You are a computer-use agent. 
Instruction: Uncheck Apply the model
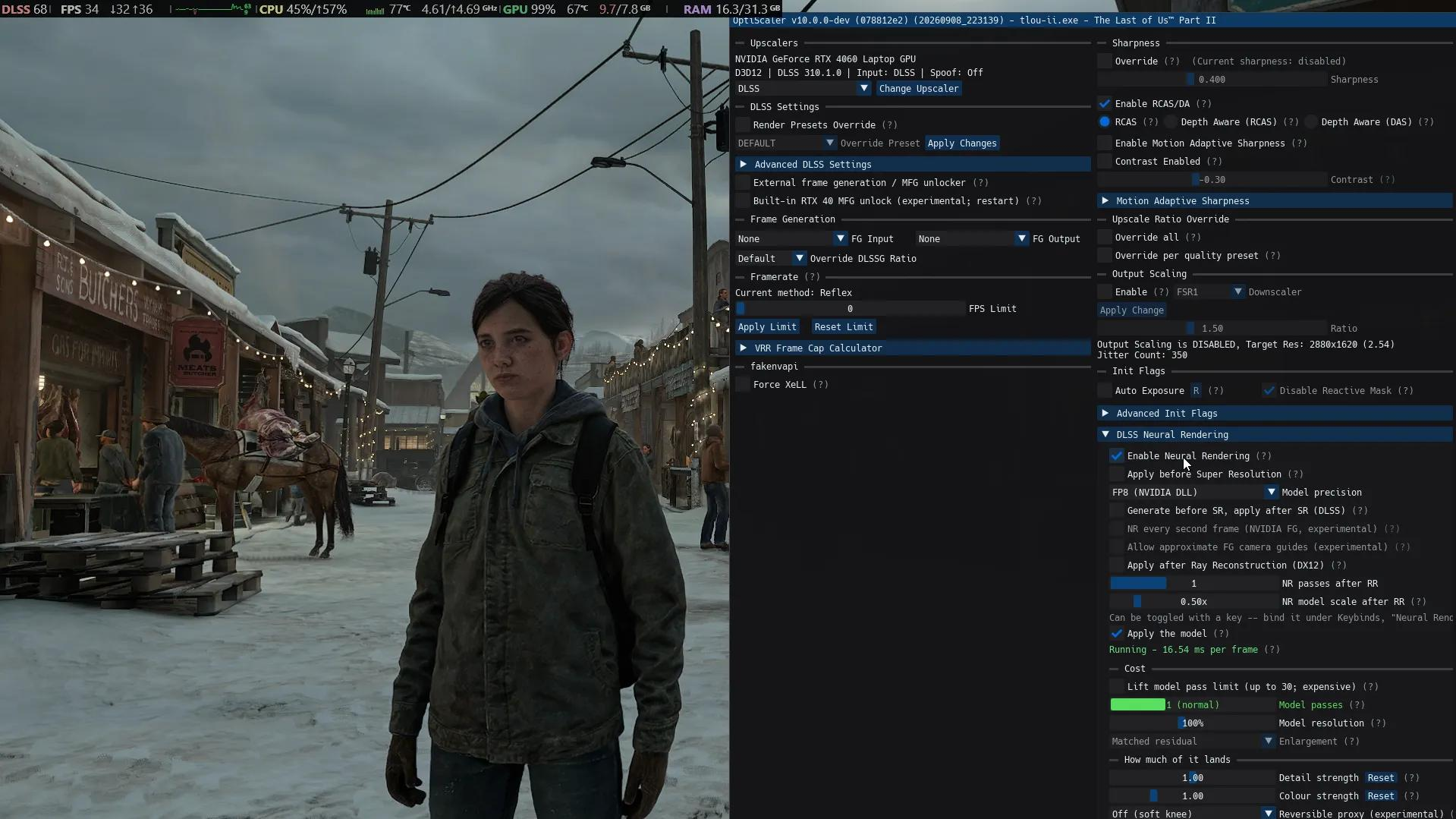pyautogui.click(x=1117, y=634)
